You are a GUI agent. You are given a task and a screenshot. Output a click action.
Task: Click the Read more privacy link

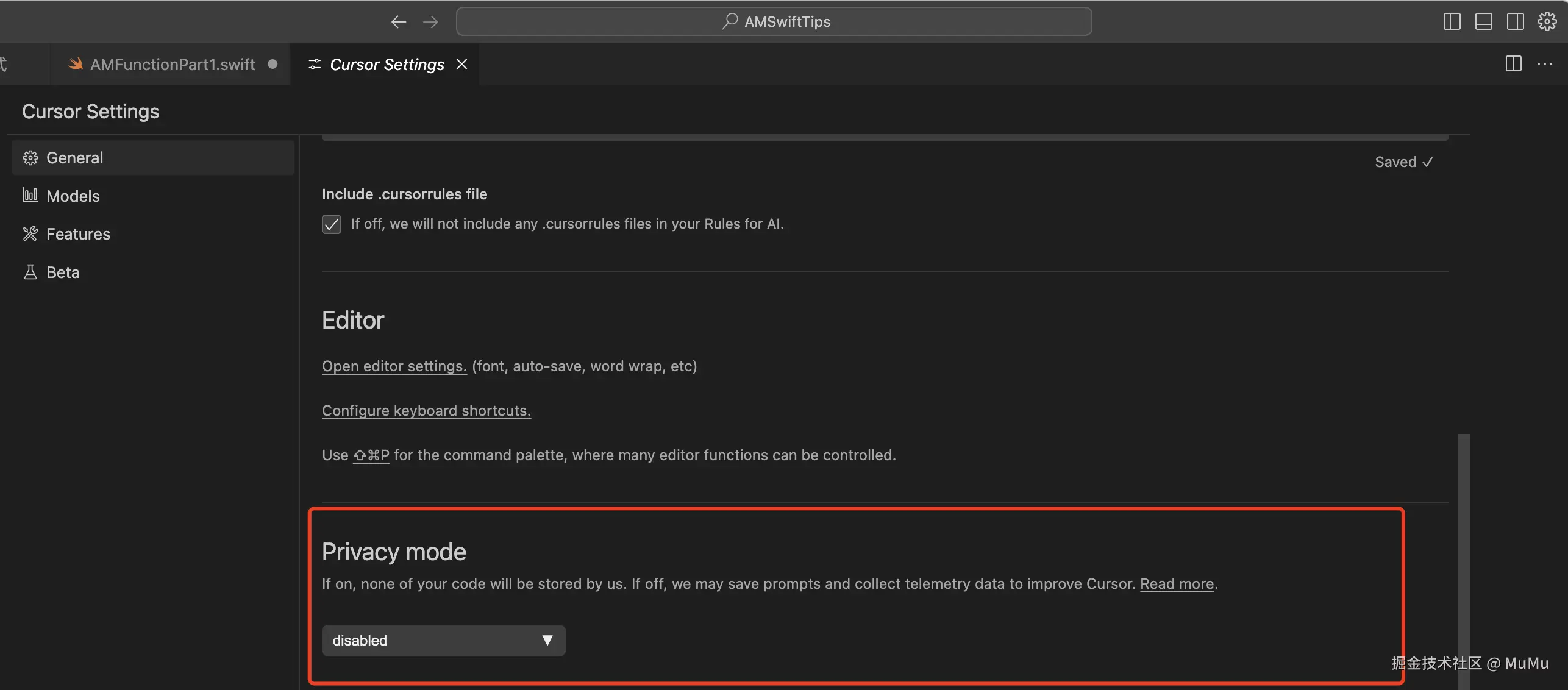(1177, 584)
